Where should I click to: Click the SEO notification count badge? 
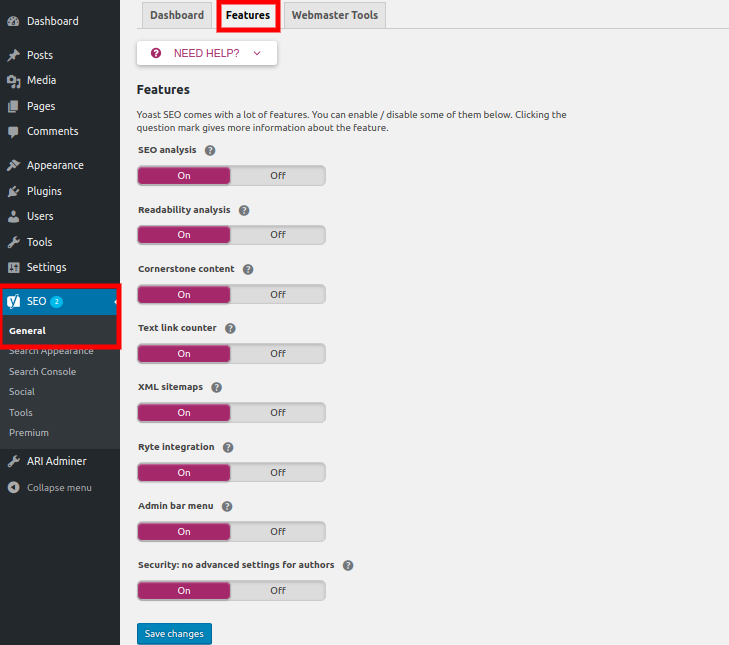pyautogui.click(x=56, y=301)
